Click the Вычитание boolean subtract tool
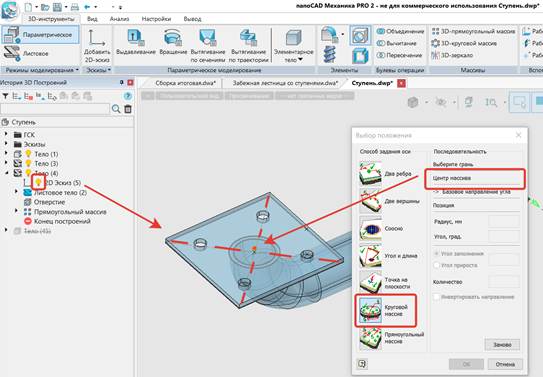This screenshot has height=377, width=543. click(397, 43)
